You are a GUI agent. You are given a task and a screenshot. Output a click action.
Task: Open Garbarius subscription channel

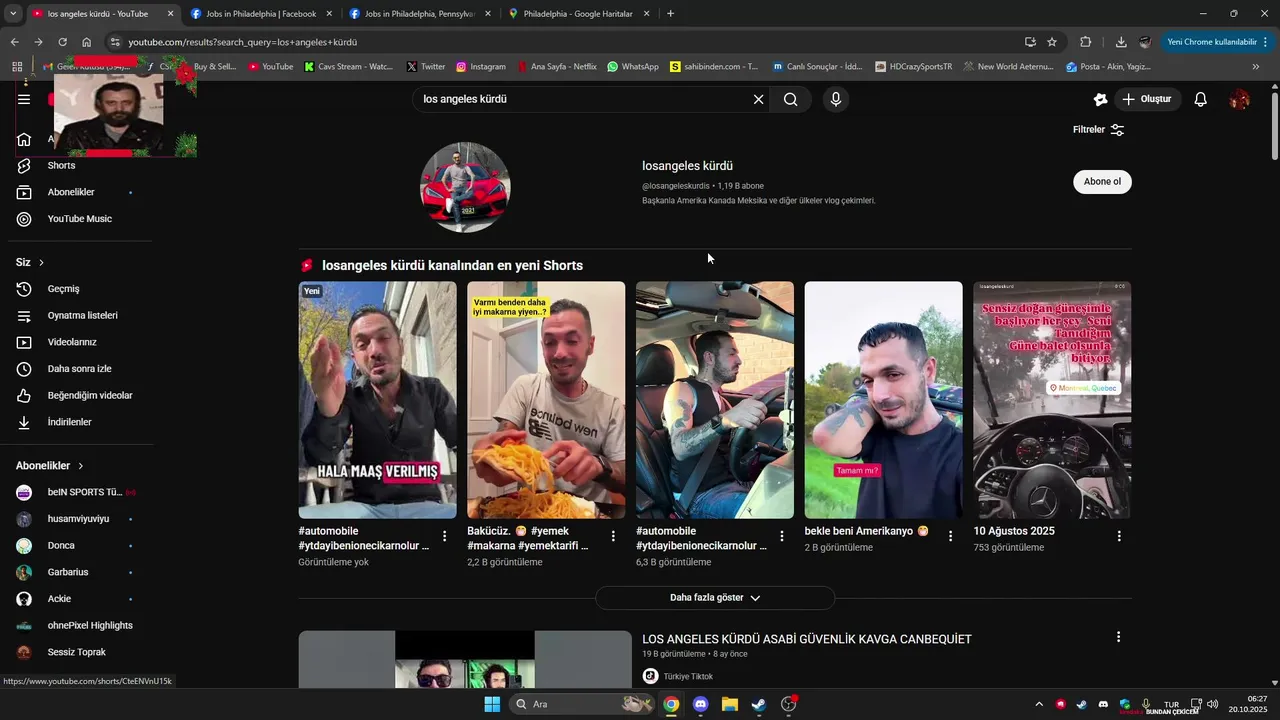68,572
